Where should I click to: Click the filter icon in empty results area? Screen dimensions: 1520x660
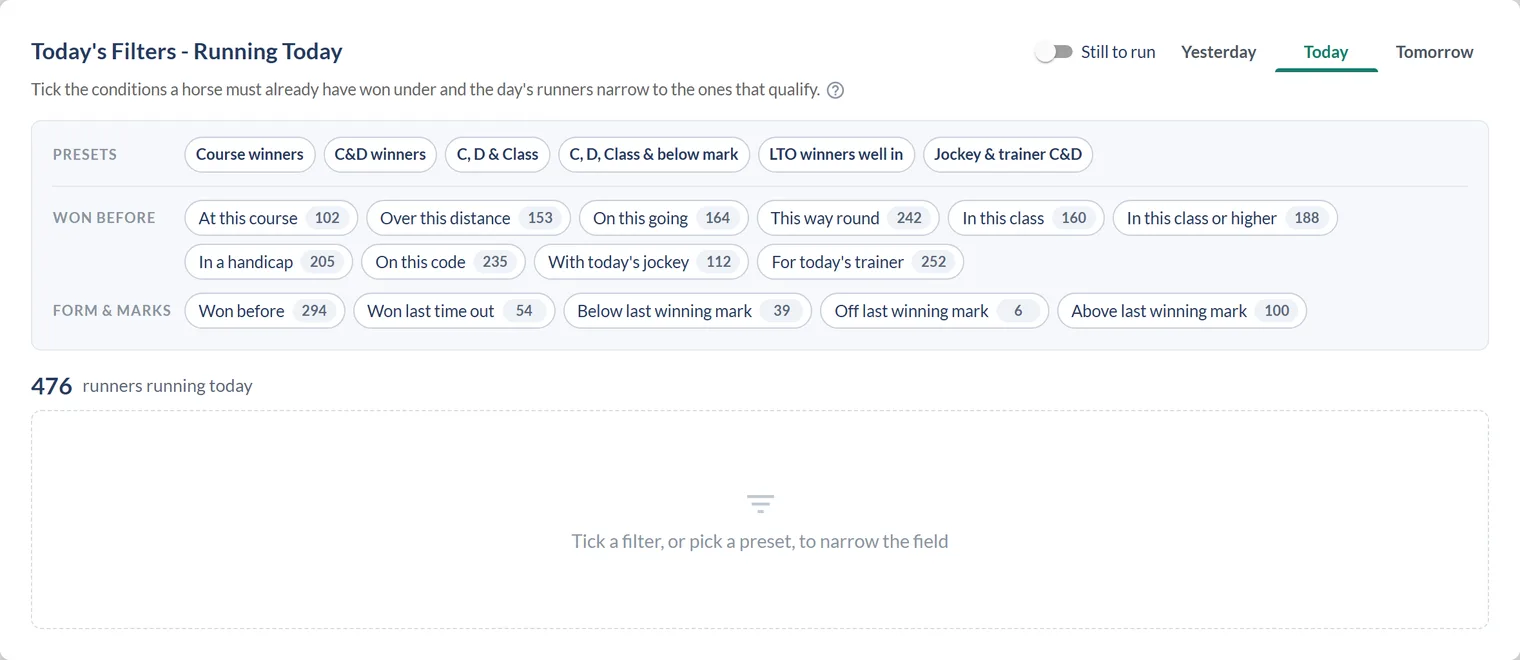click(x=760, y=503)
